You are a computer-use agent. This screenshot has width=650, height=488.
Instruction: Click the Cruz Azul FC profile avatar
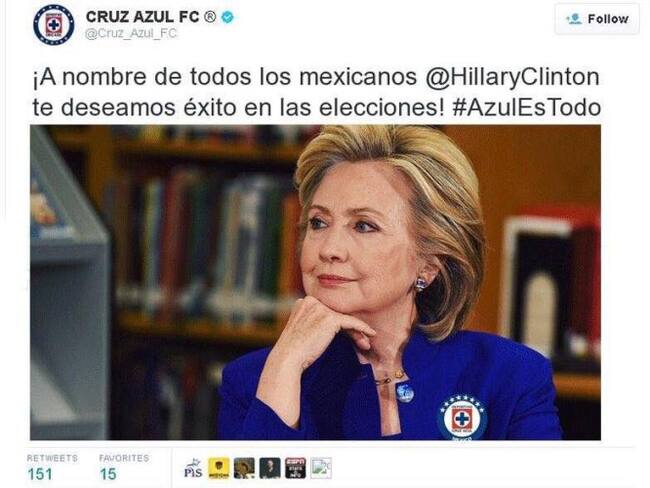coord(53,25)
